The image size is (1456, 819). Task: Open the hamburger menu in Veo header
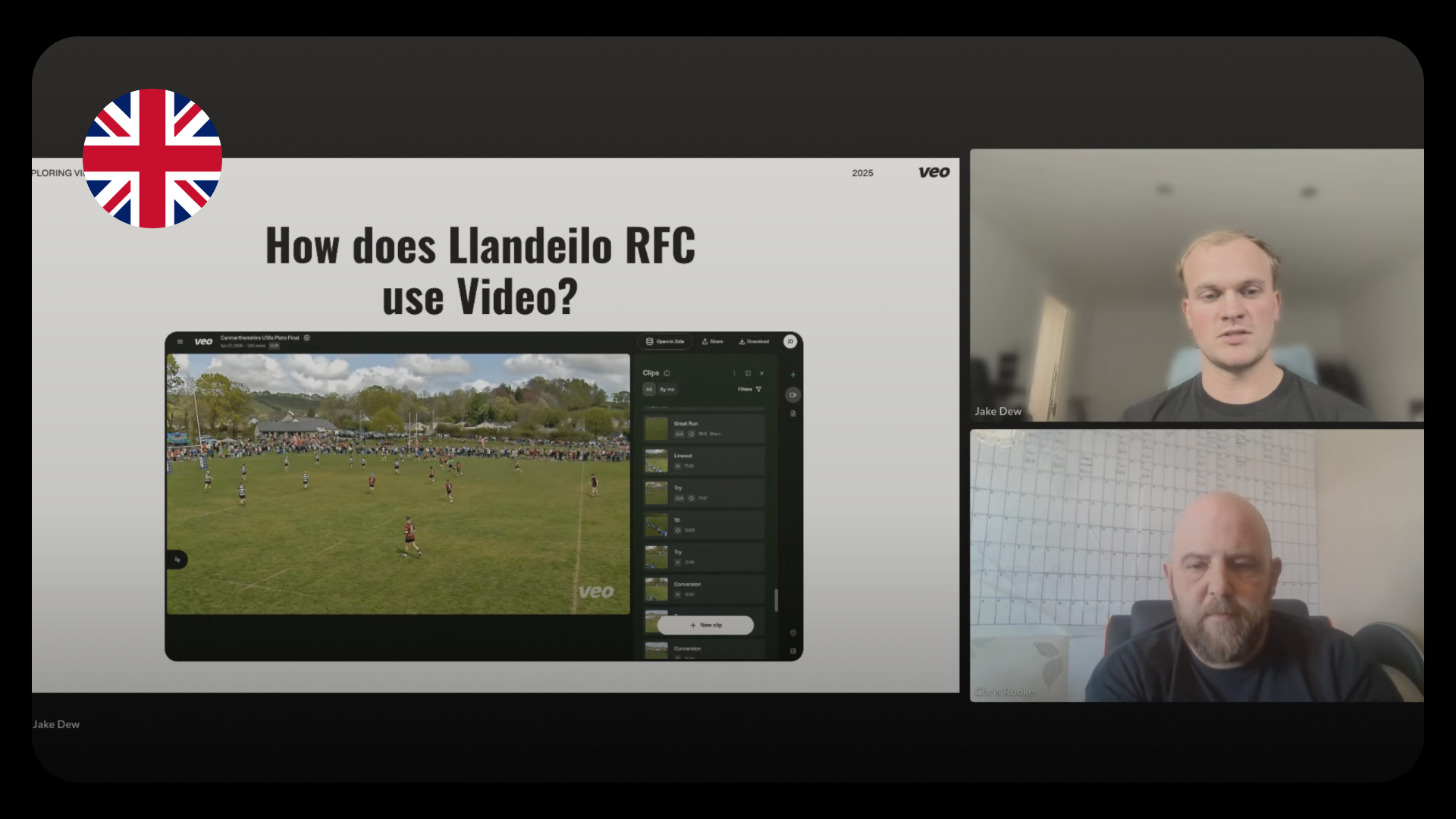coord(180,342)
